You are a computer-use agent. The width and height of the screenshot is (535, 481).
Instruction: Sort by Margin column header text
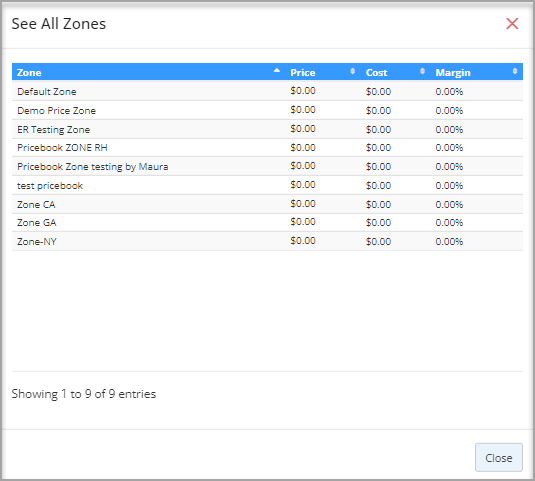453,72
